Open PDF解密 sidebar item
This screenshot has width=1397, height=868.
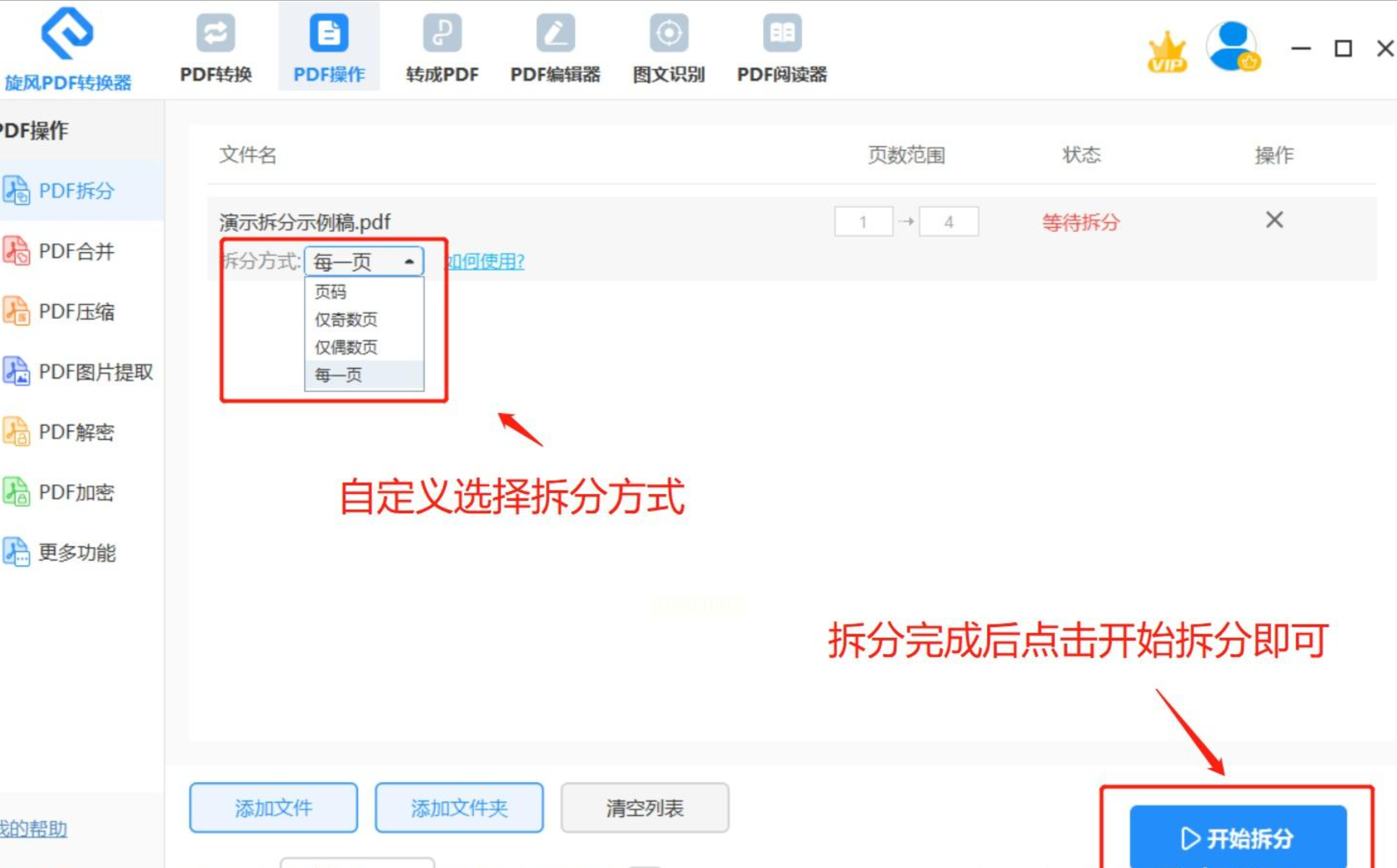[76, 432]
